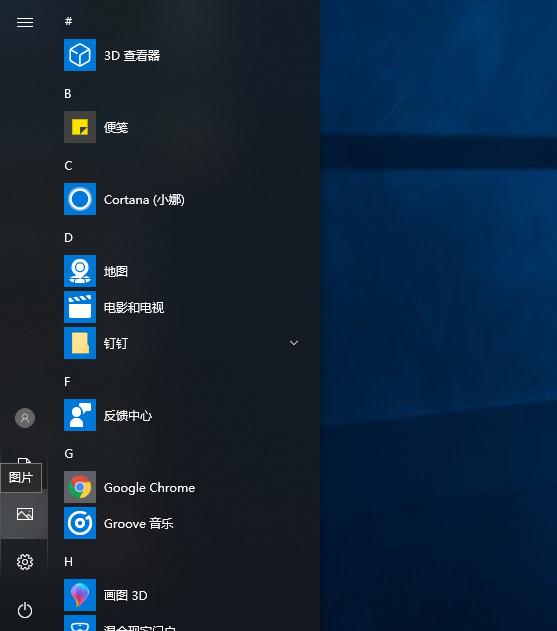
Task: Open the 地图 maps app icon
Action: click(x=80, y=271)
